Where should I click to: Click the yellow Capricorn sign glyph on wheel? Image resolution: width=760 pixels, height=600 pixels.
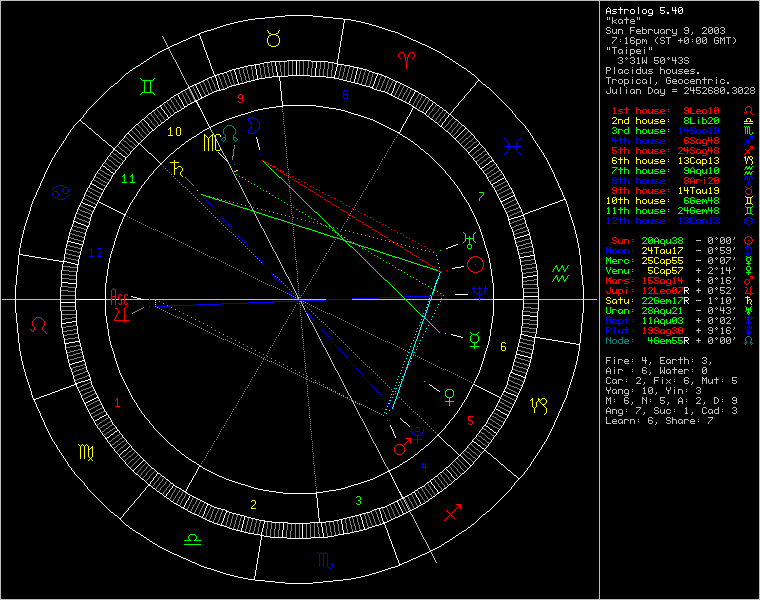[x=539, y=406]
